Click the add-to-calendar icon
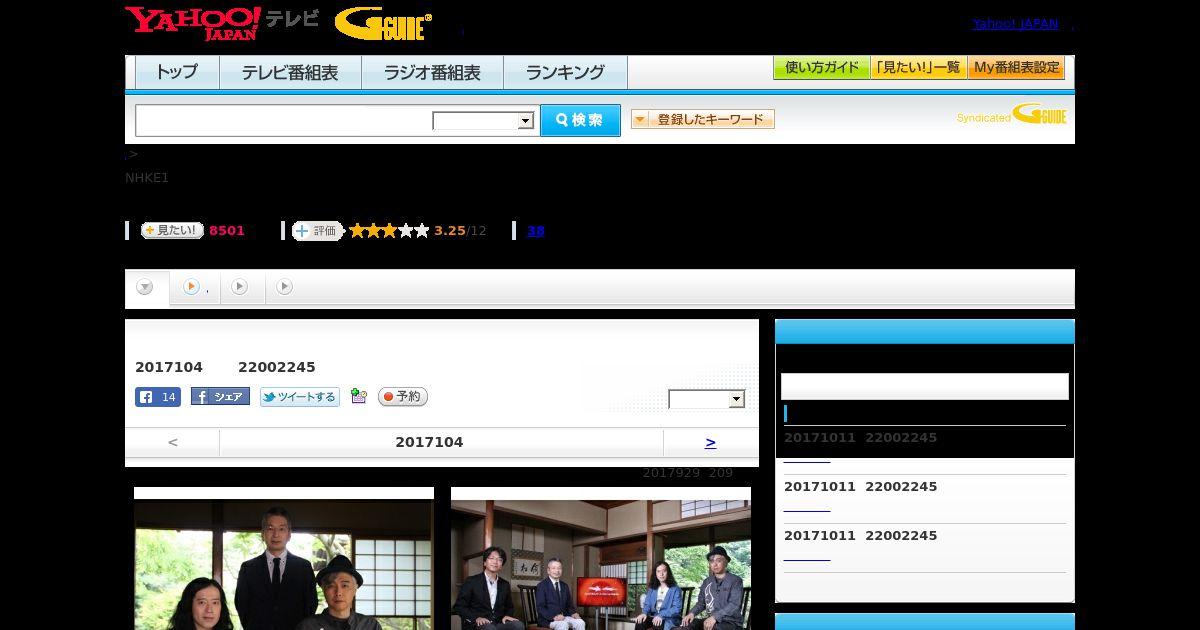Viewport: 1200px width, 630px height. (359, 397)
